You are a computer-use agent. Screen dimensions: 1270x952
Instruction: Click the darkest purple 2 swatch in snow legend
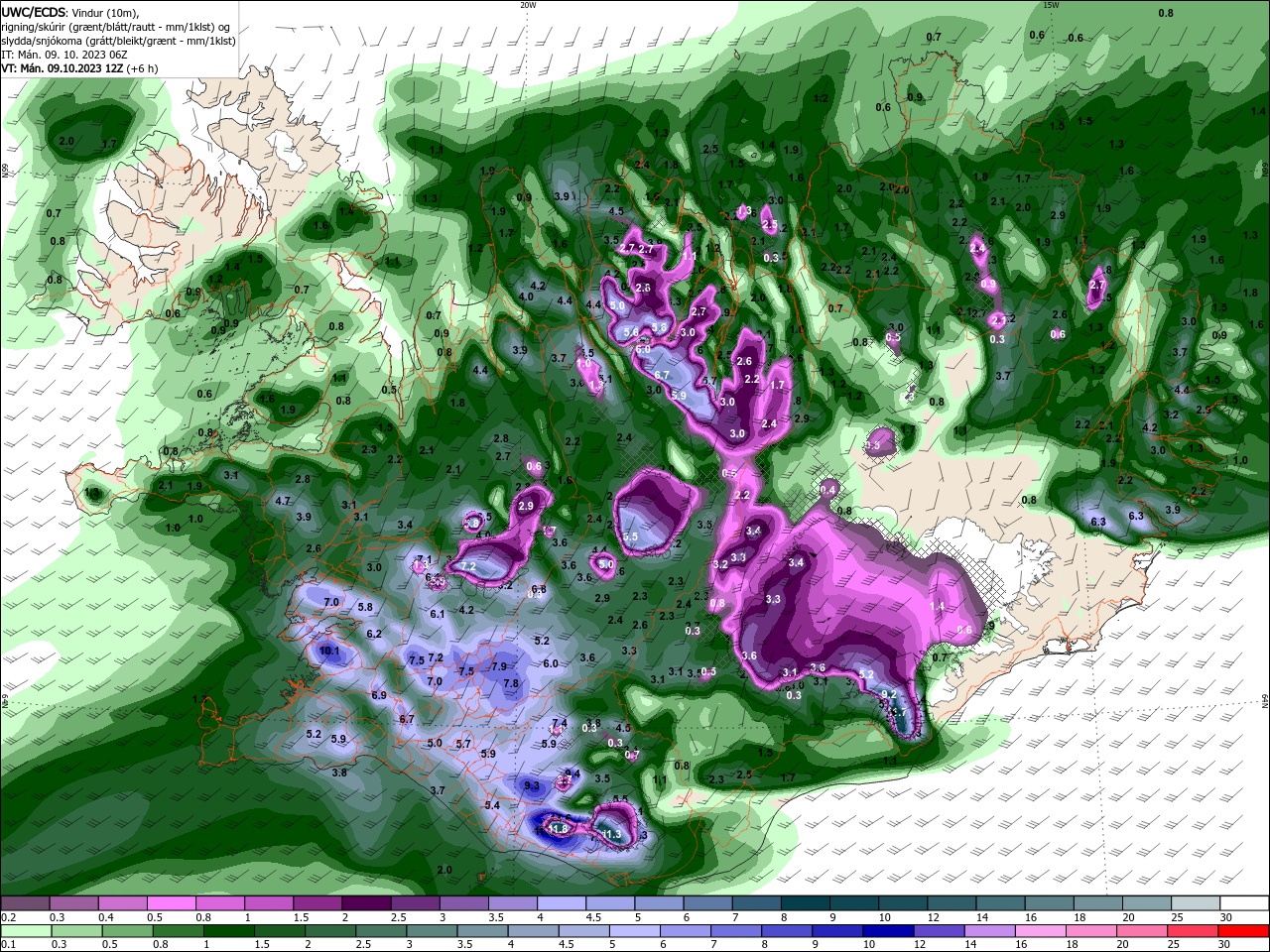pos(366,902)
